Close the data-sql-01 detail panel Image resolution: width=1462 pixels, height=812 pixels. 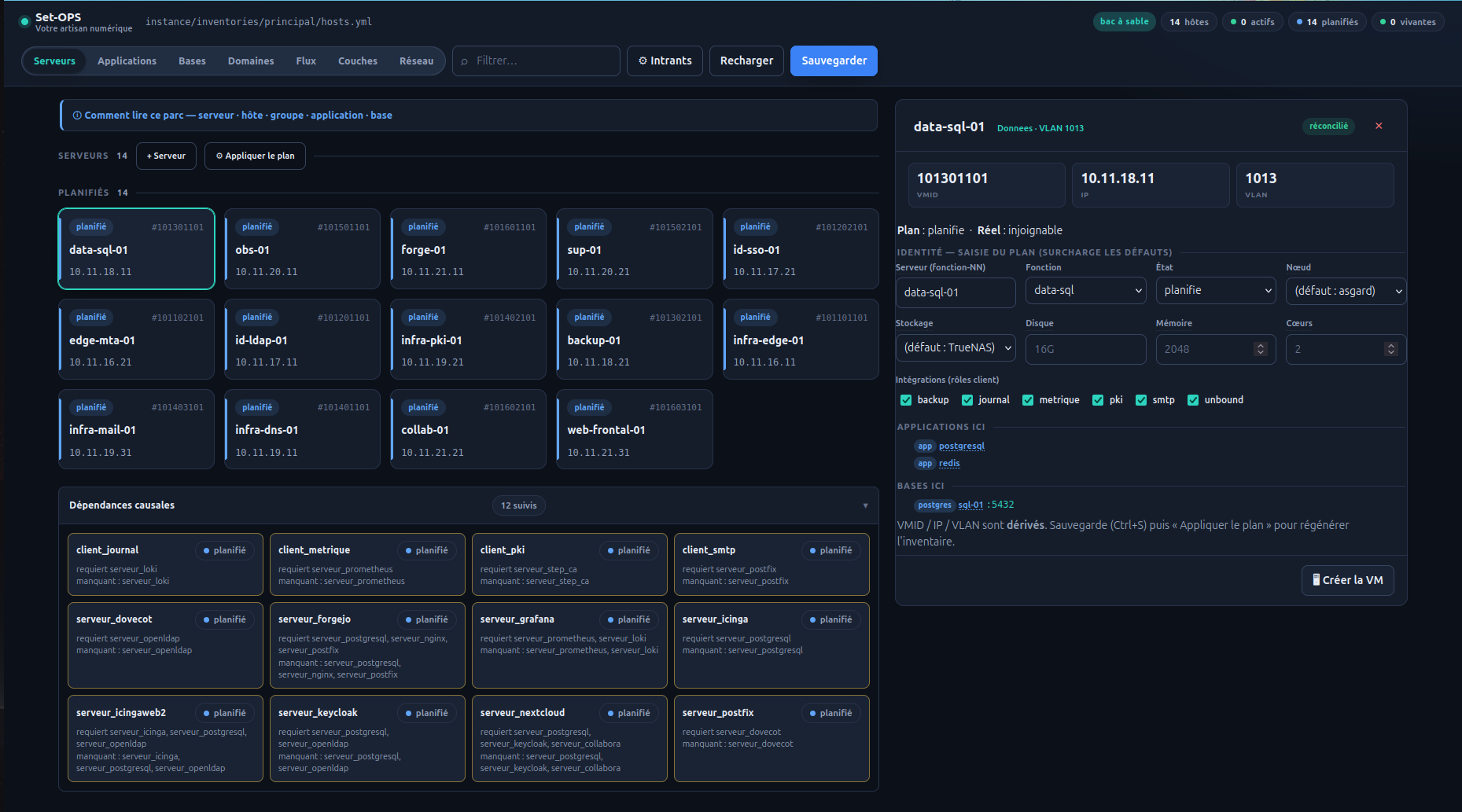[1379, 126]
